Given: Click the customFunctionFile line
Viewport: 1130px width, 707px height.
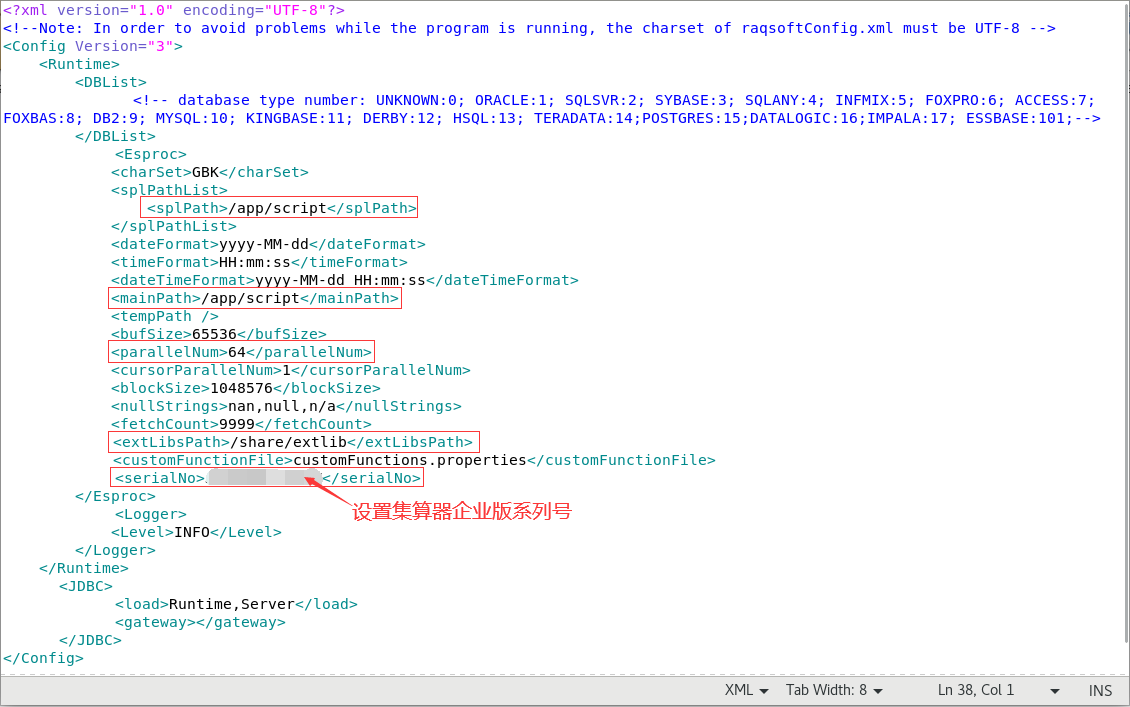Looking at the screenshot, I should 414,460.
